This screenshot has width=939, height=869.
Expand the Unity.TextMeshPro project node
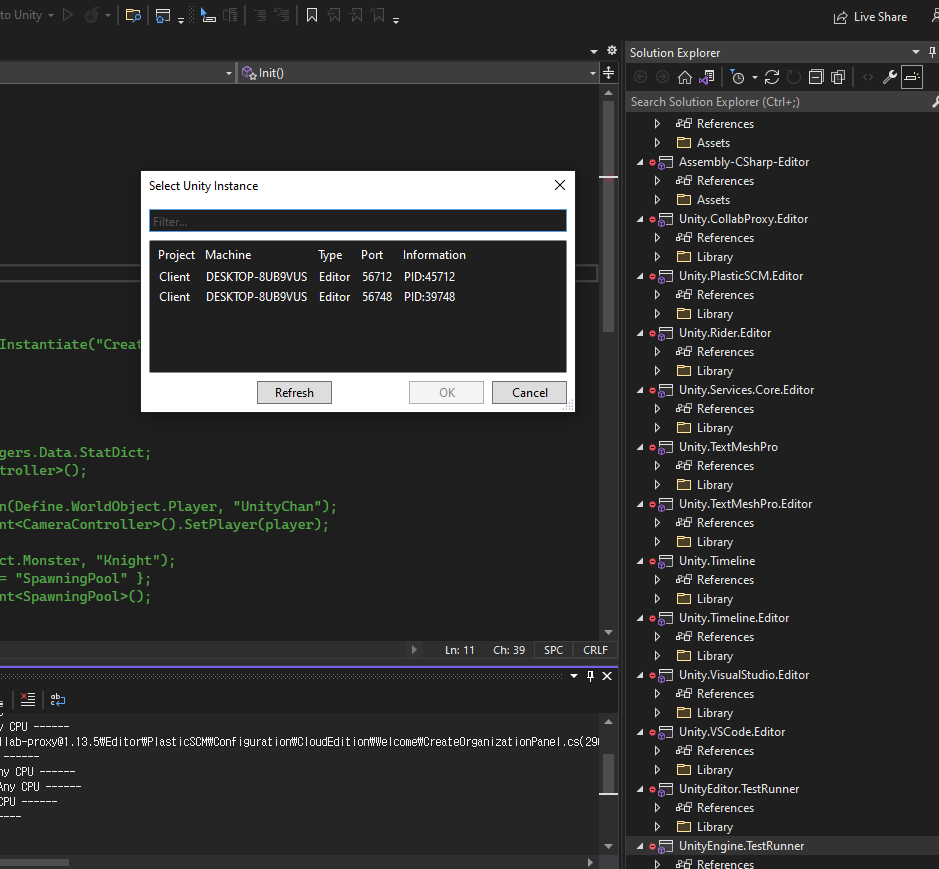pos(640,447)
